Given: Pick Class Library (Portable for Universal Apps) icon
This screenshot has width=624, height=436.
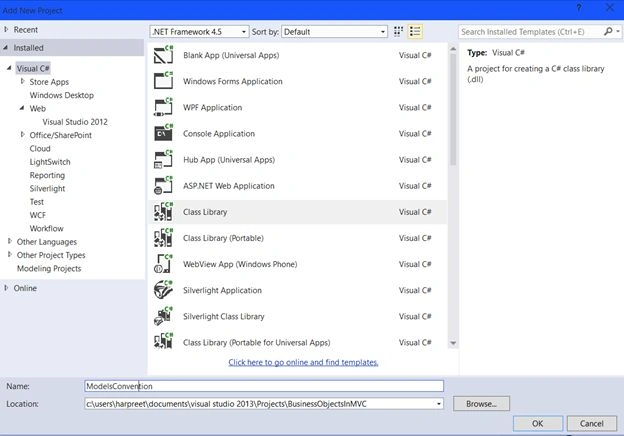Looking at the screenshot, I should click(x=163, y=342).
